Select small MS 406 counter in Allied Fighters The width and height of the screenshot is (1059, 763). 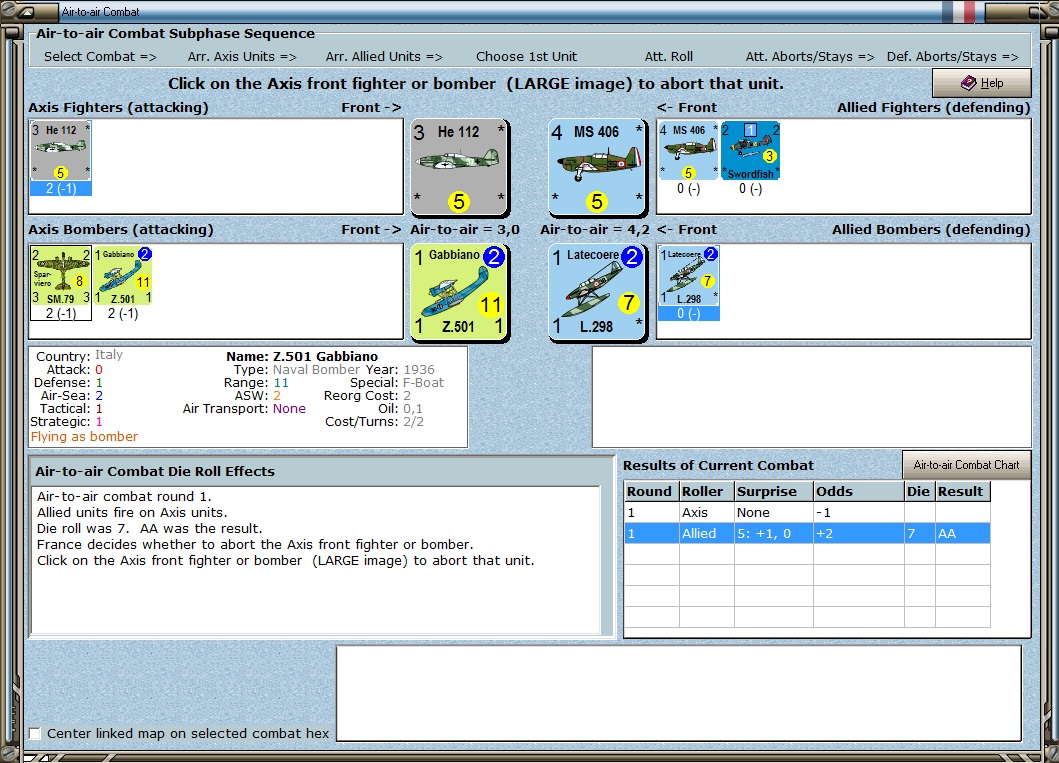tap(688, 151)
